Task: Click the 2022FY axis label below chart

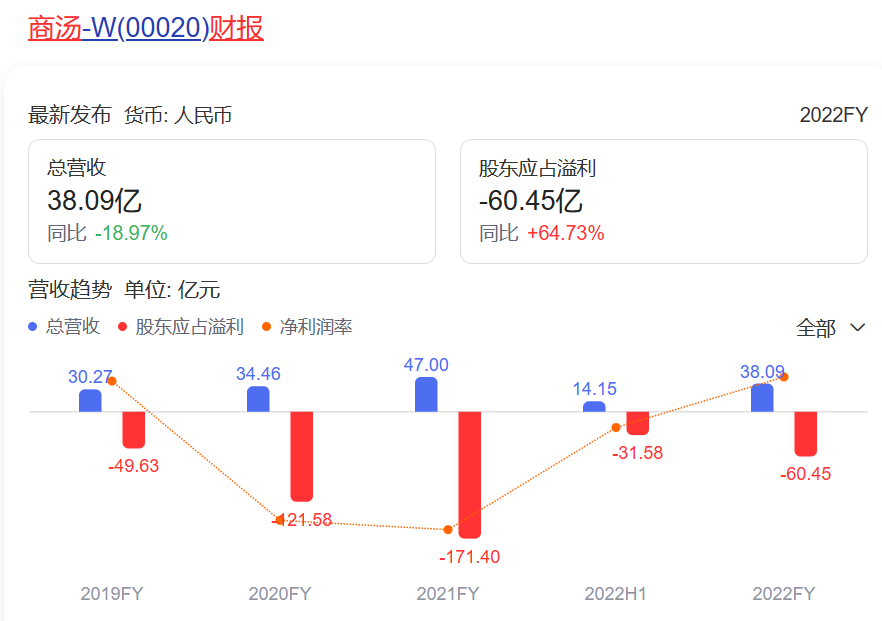Action: [x=784, y=593]
